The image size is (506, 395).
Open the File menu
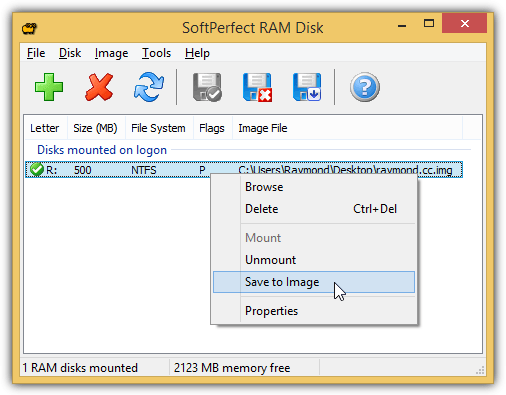[36, 53]
